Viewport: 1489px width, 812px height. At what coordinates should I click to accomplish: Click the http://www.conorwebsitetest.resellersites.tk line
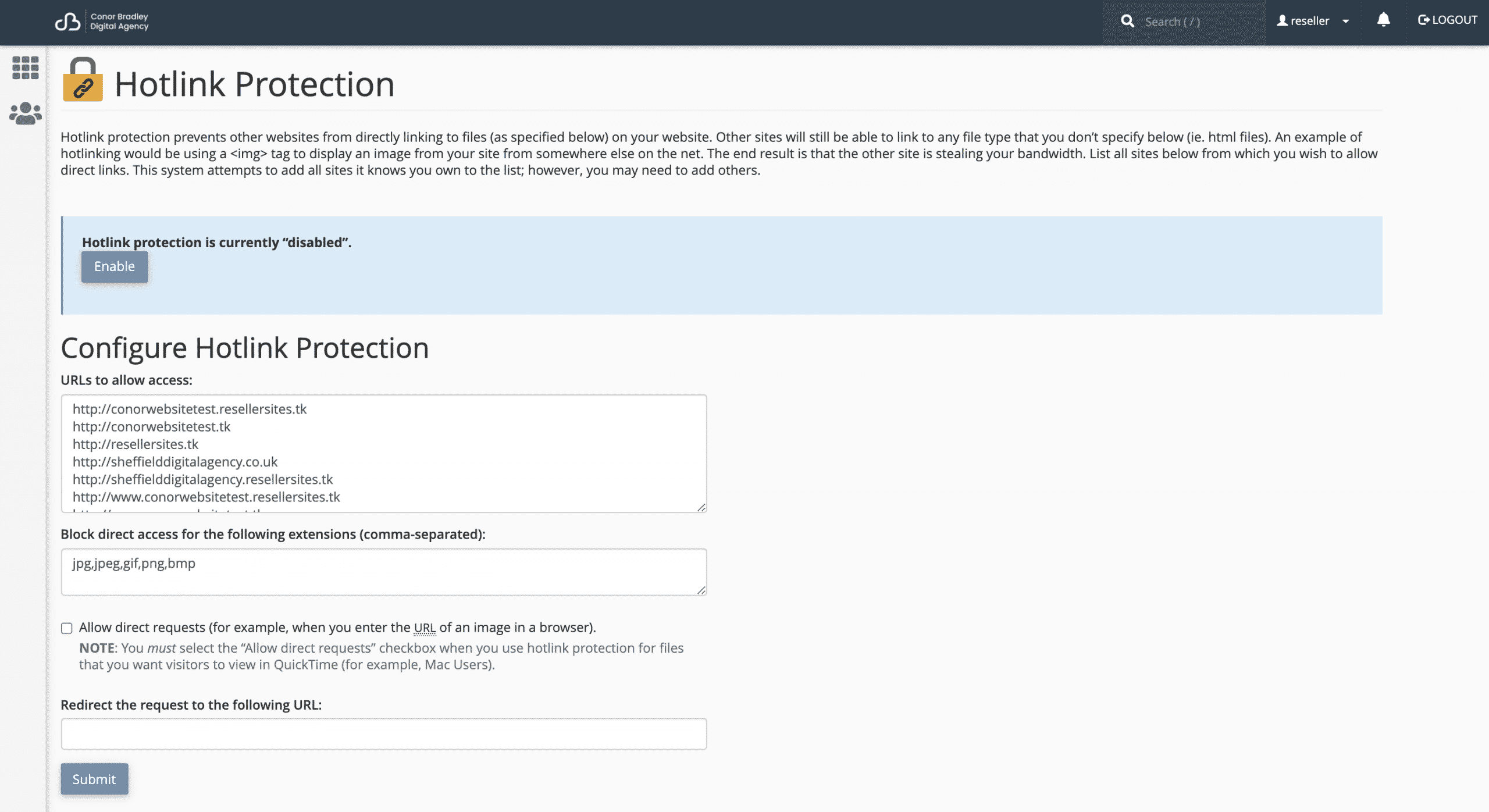click(x=206, y=497)
